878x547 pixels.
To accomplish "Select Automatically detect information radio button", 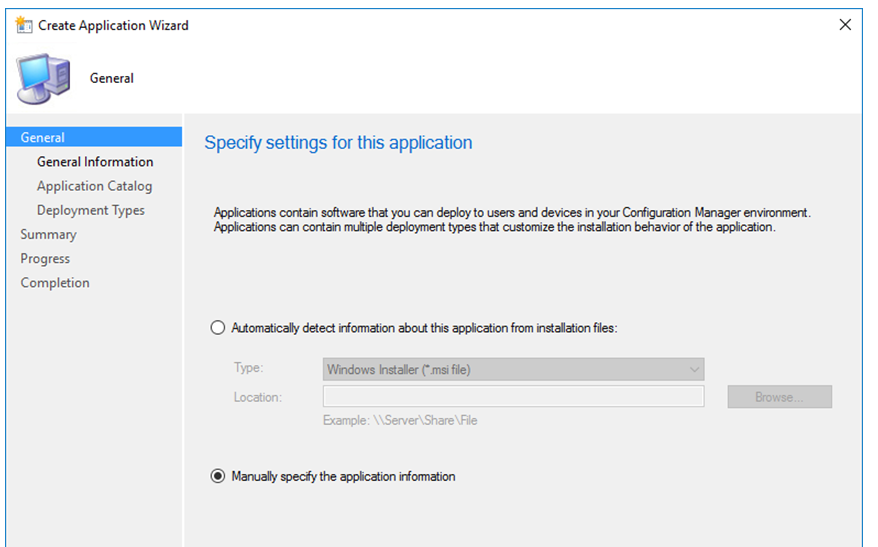I will tap(218, 328).
